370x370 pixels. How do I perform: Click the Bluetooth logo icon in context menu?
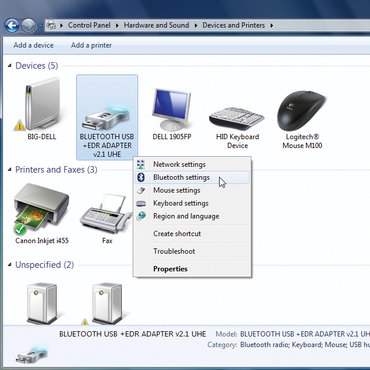[141, 177]
